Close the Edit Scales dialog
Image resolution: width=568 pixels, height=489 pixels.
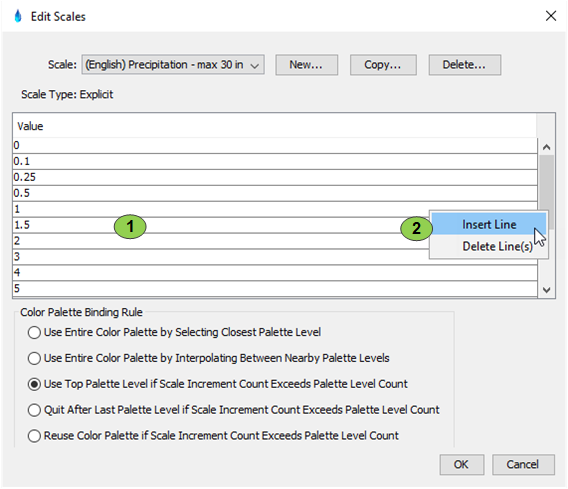[551, 16]
